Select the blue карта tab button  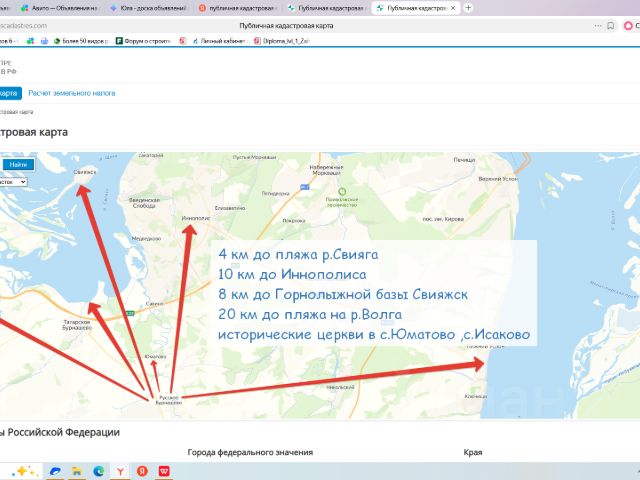9,93
